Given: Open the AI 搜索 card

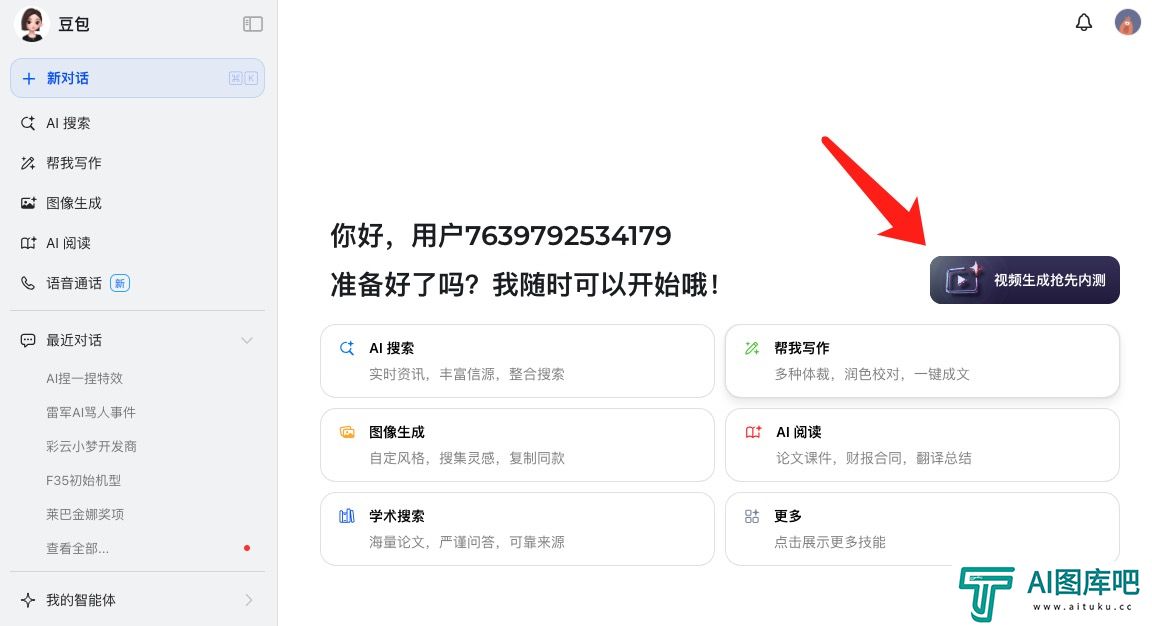Looking at the screenshot, I should [517, 361].
